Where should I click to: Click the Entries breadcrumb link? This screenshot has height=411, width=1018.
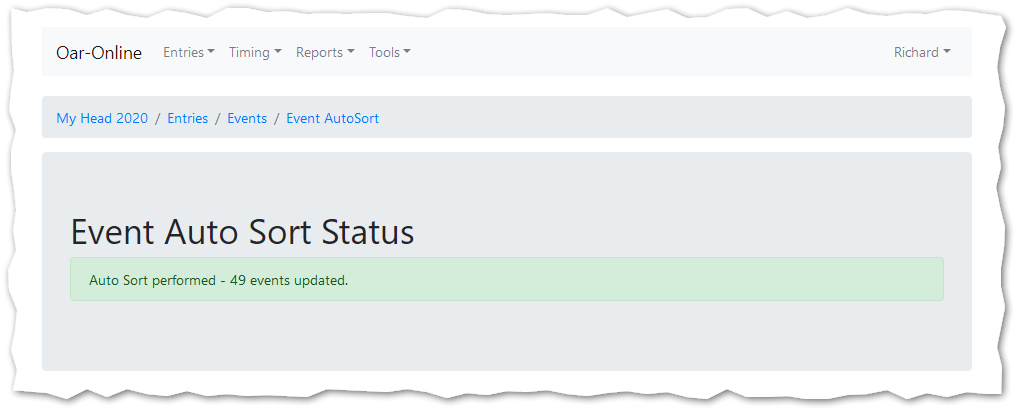tap(188, 118)
